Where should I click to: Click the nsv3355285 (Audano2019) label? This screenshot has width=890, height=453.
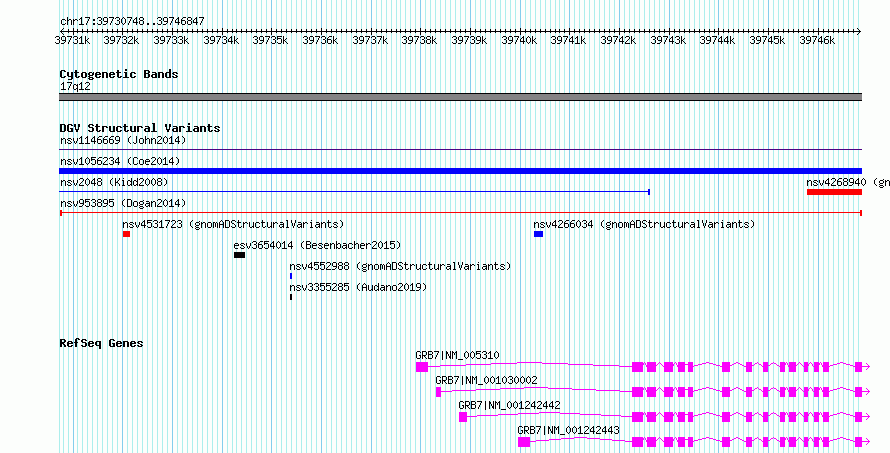(x=358, y=287)
